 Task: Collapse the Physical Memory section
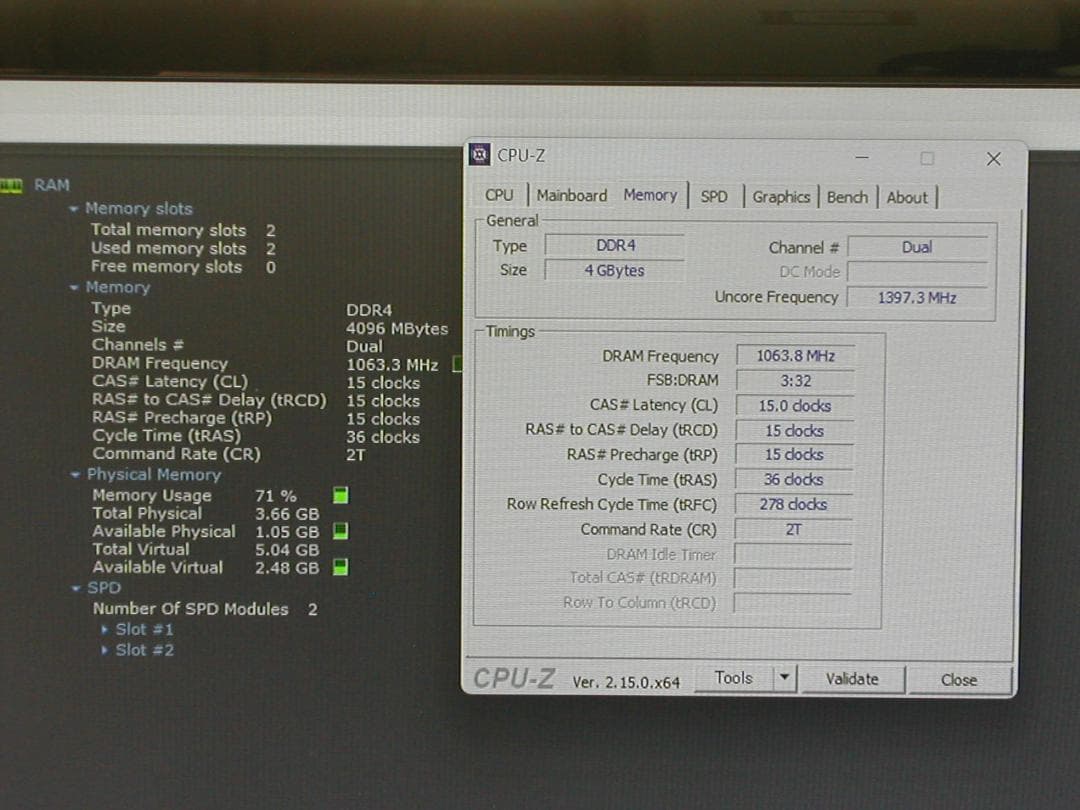click(75, 475)
